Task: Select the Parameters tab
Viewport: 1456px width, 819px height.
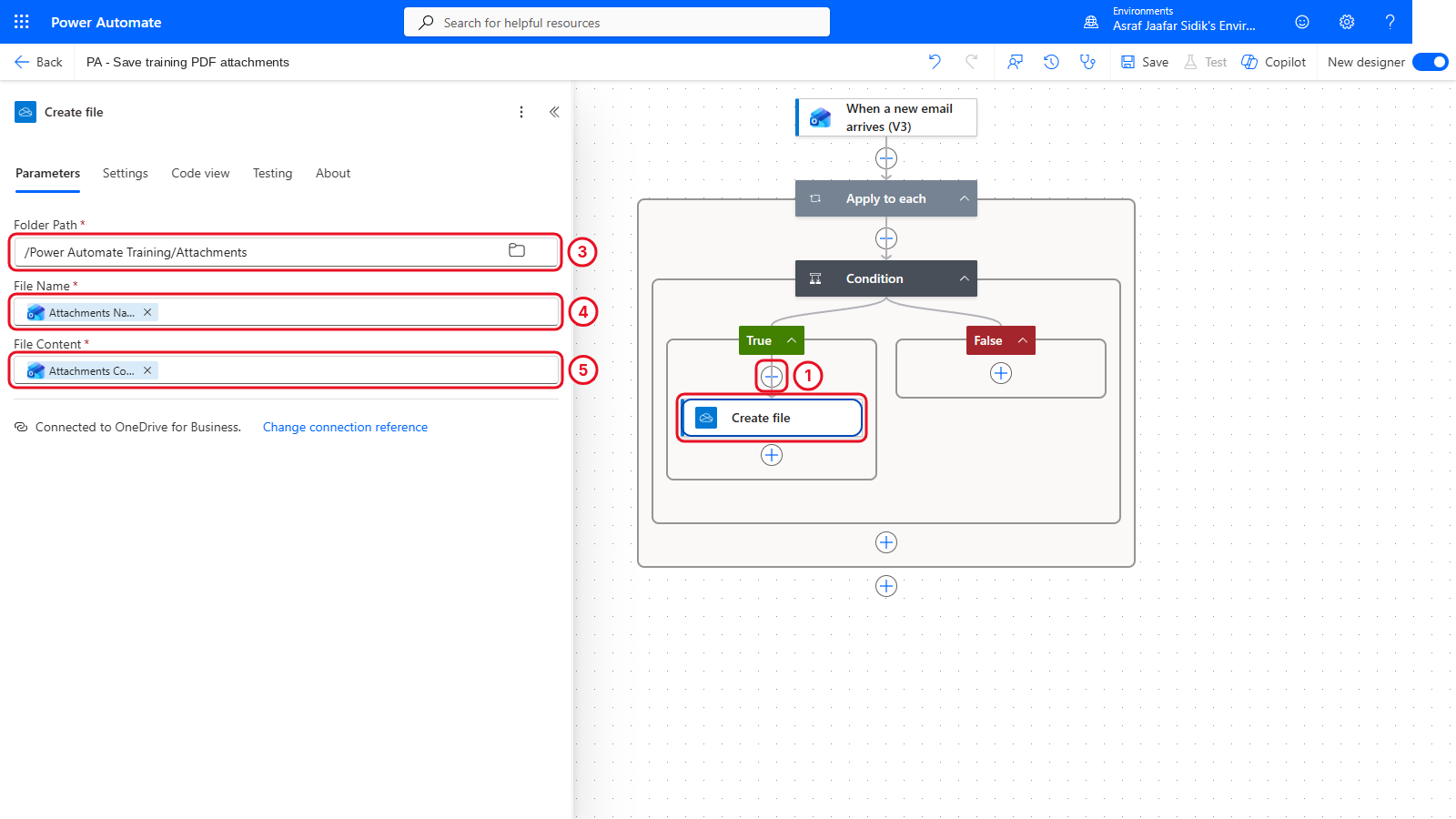Action: pyautogui.click(x=47, y=173)
